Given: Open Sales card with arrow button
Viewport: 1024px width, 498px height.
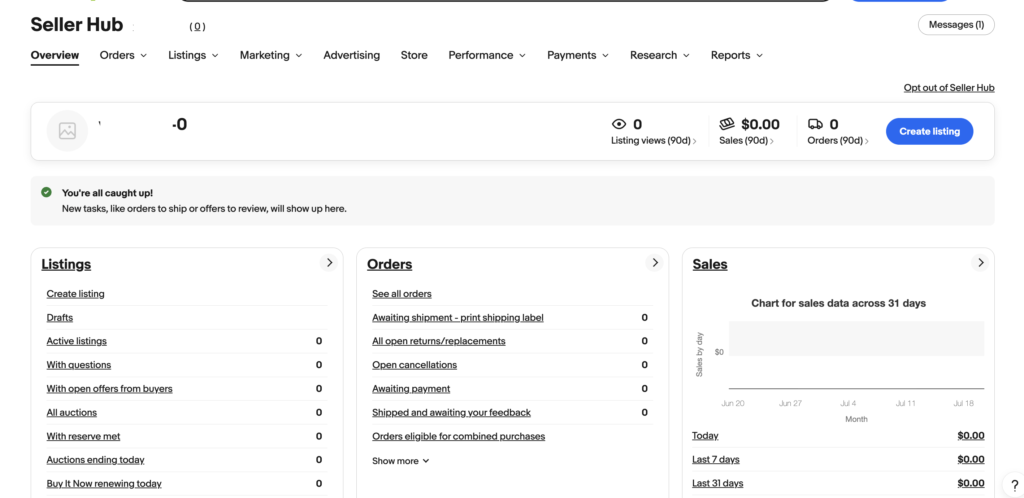Looking at the screenshot, I should (980, 262).
